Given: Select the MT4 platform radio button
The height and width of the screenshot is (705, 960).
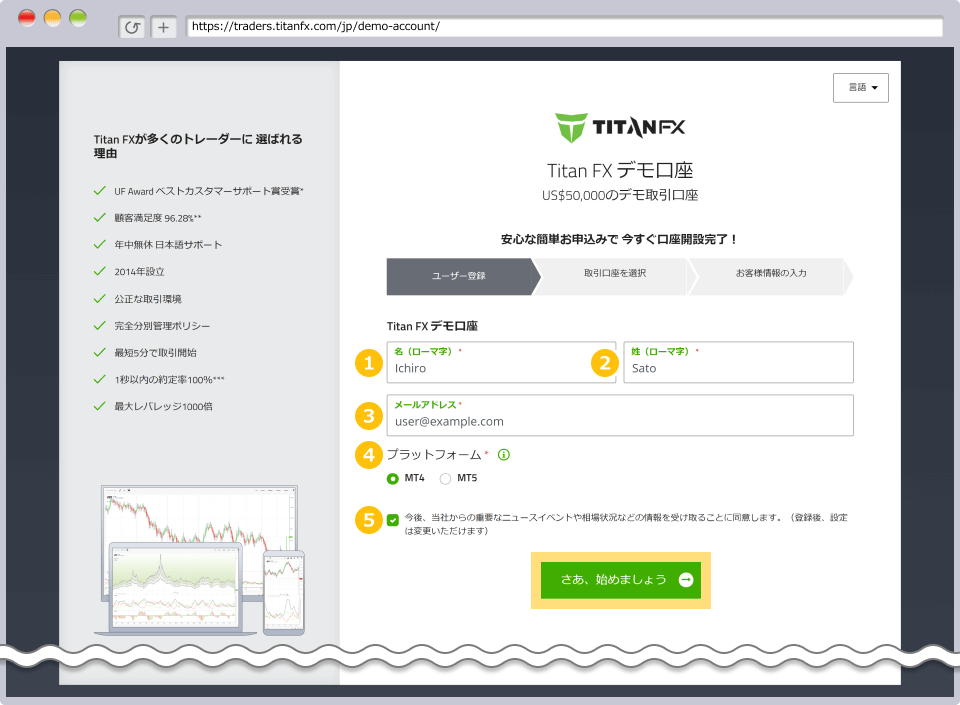Looking at the screenshot, I should 394,478.
